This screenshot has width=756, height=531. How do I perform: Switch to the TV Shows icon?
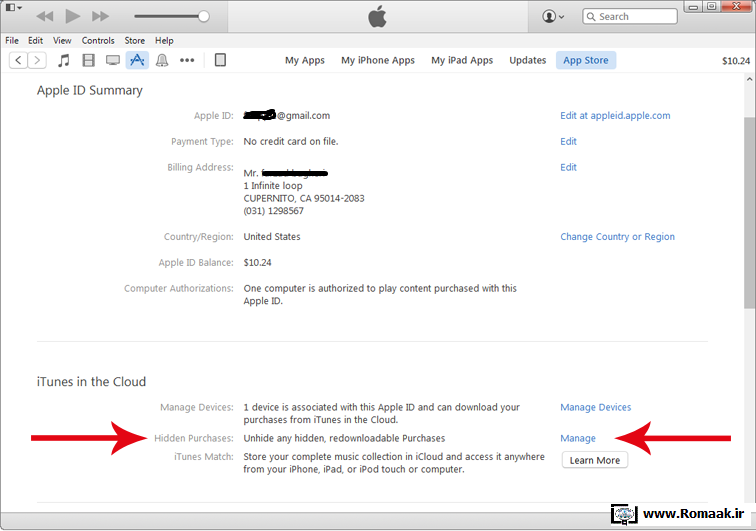pyautogui.click(x=113, y=60)
